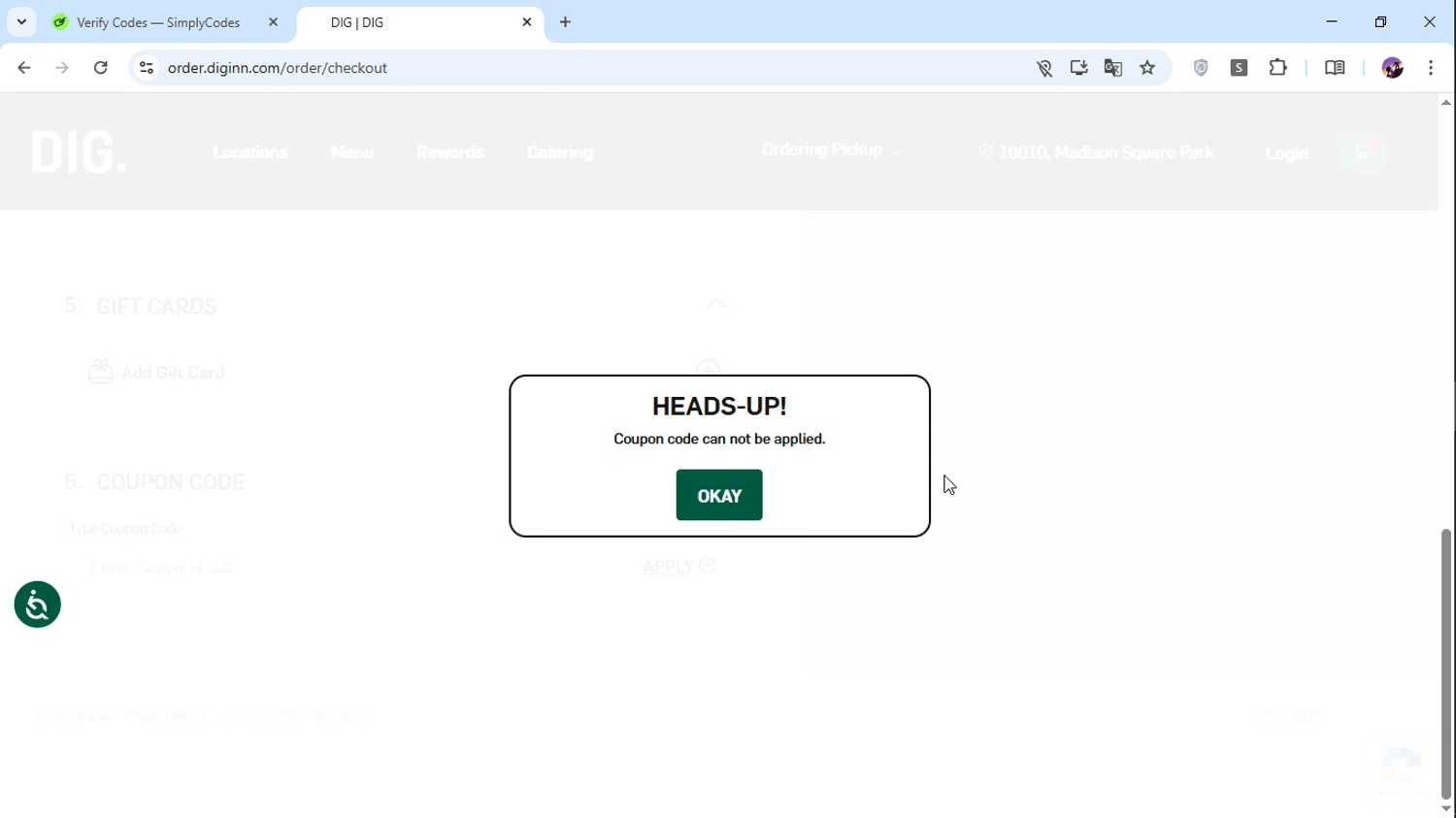Open the SimplyCodes extension icon
Viewport: 1456px width, 818px height.
[x=1240, y=68]
